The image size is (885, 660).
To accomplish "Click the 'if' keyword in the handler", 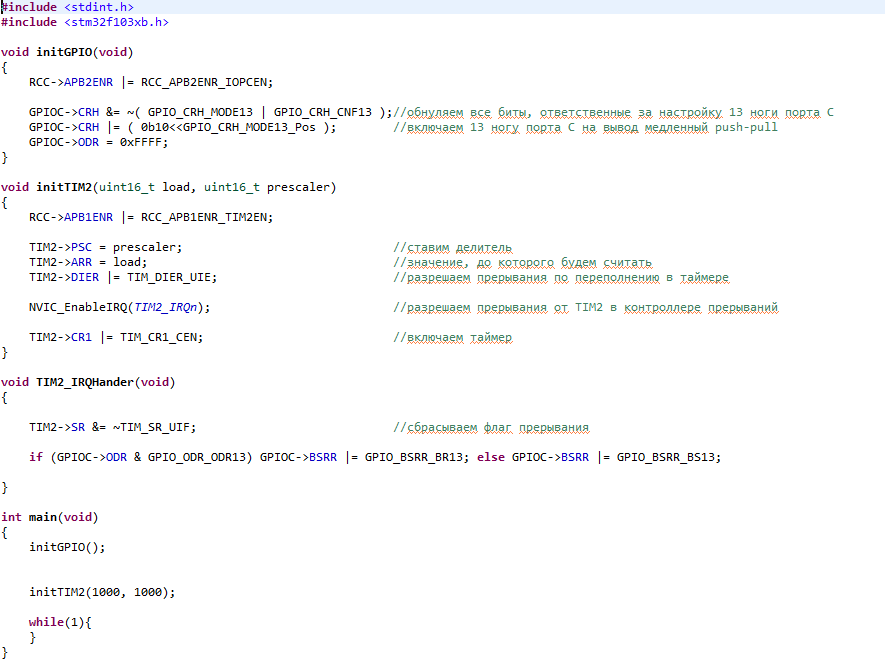I will (x=36, y=457).
